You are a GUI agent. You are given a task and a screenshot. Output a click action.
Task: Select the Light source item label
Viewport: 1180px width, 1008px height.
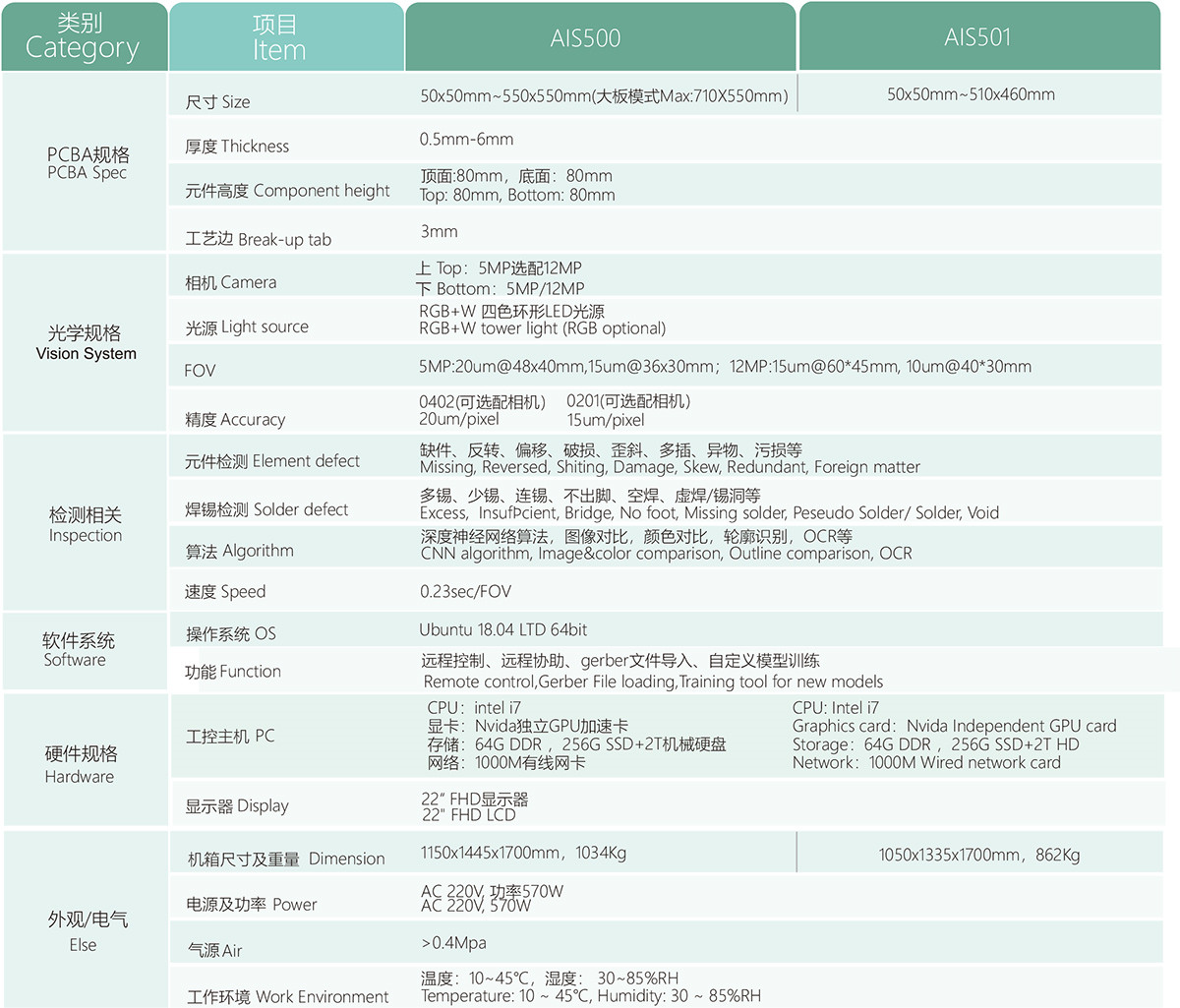(x=247, y=327)
